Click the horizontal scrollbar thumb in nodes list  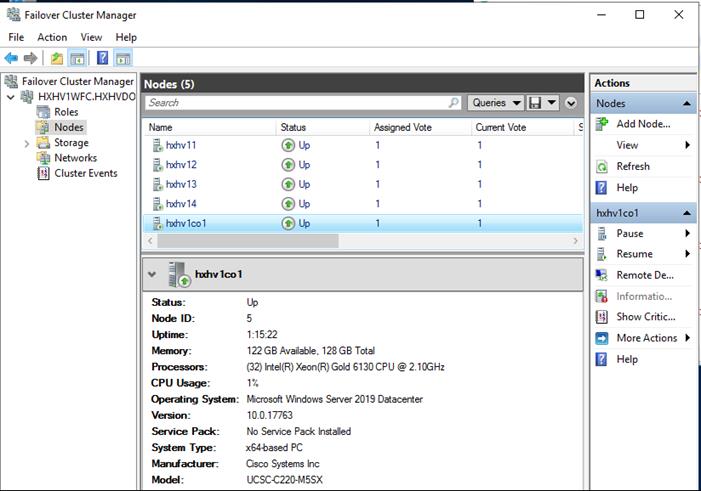pos(248,241)
